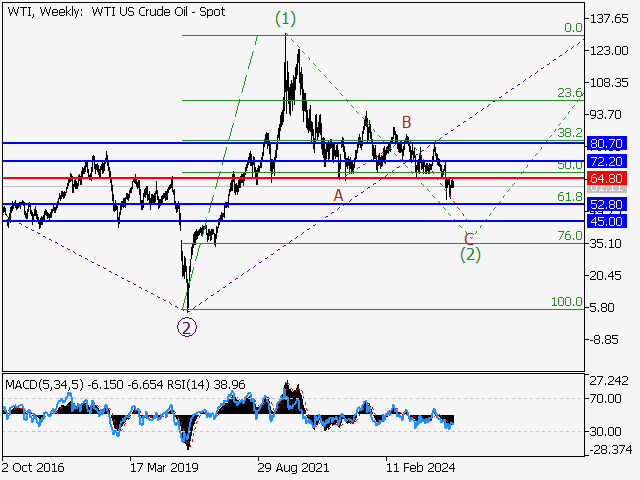The width and height of the screenshot is (640, 480).
Task: Click the 23.6 Fibonacci level label
Action: [x=569, y=93]
